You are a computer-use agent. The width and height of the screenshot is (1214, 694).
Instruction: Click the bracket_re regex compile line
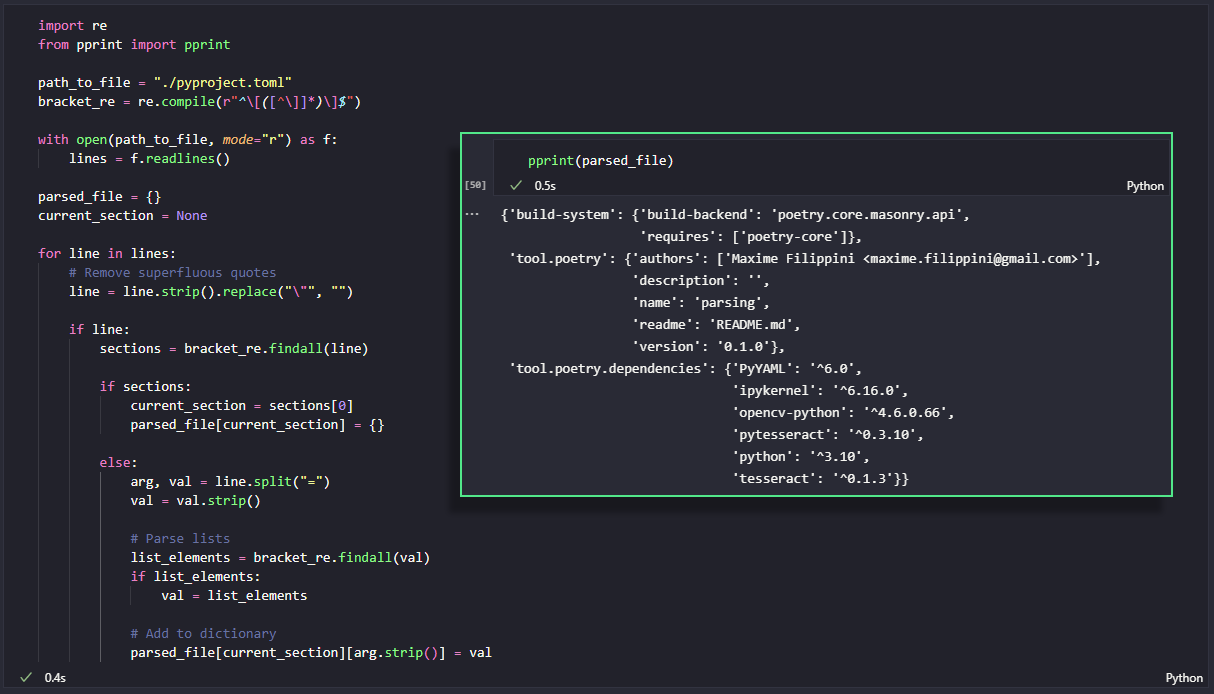pyautogui.click(x=198, y=101)
